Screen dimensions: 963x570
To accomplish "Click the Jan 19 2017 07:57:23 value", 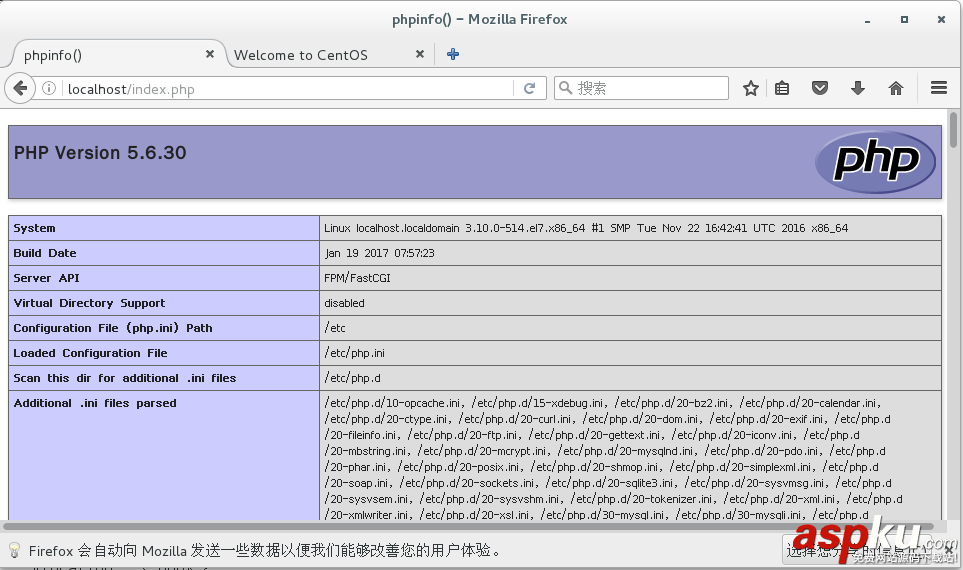I will pyautogui.click(x=380, y=253).
